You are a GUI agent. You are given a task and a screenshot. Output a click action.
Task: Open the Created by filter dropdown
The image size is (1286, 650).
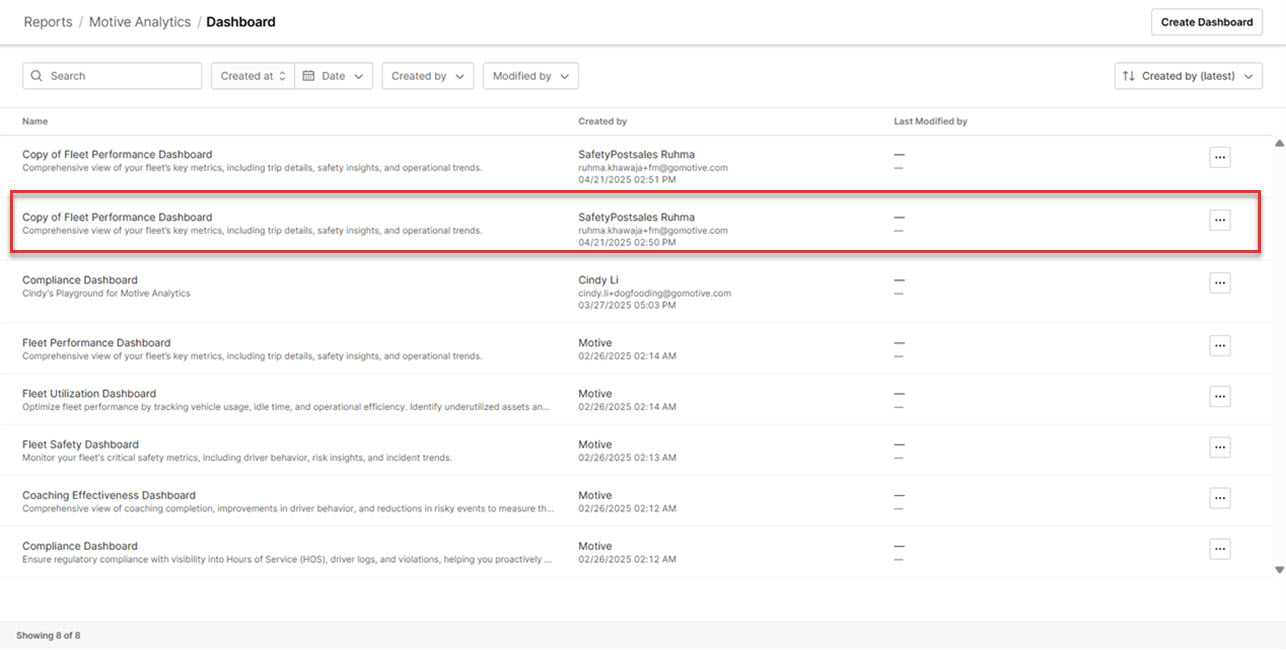point(428,76)
